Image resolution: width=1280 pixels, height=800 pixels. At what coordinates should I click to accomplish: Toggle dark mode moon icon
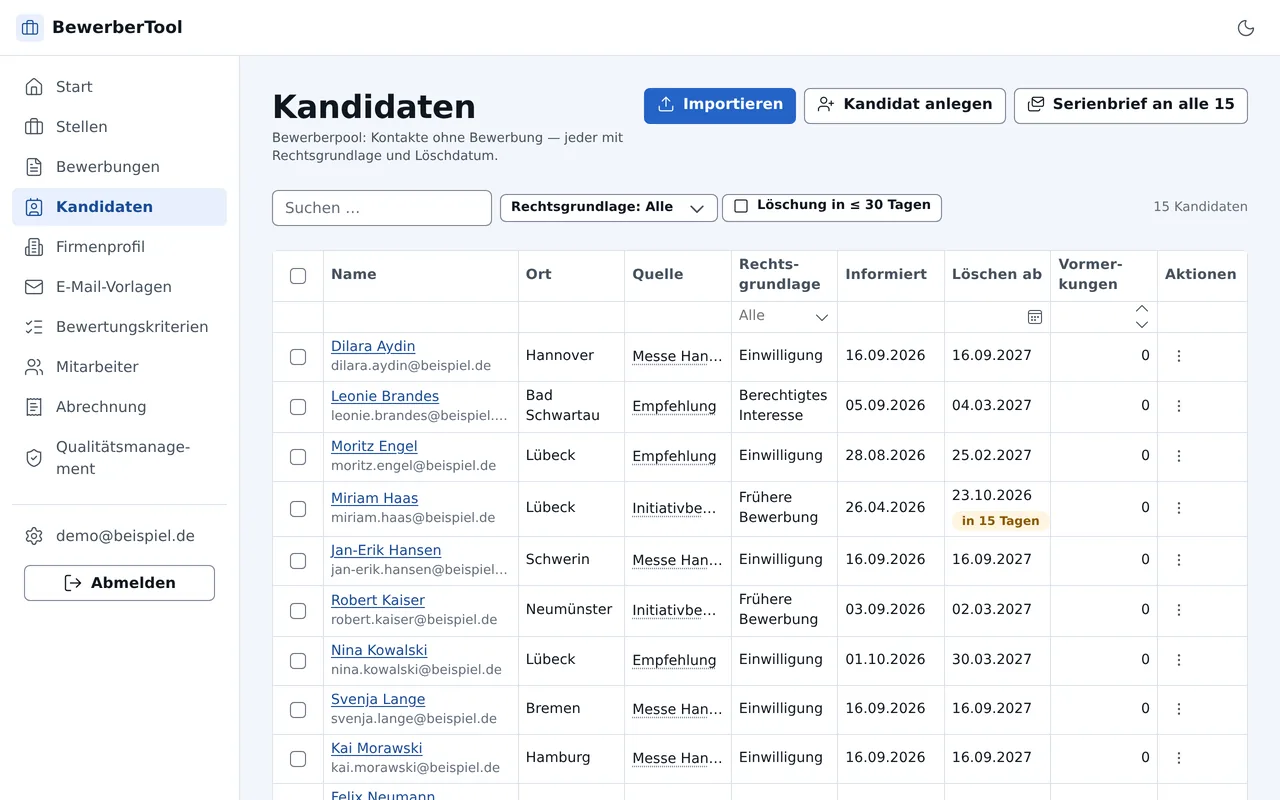pos(1246,28)
